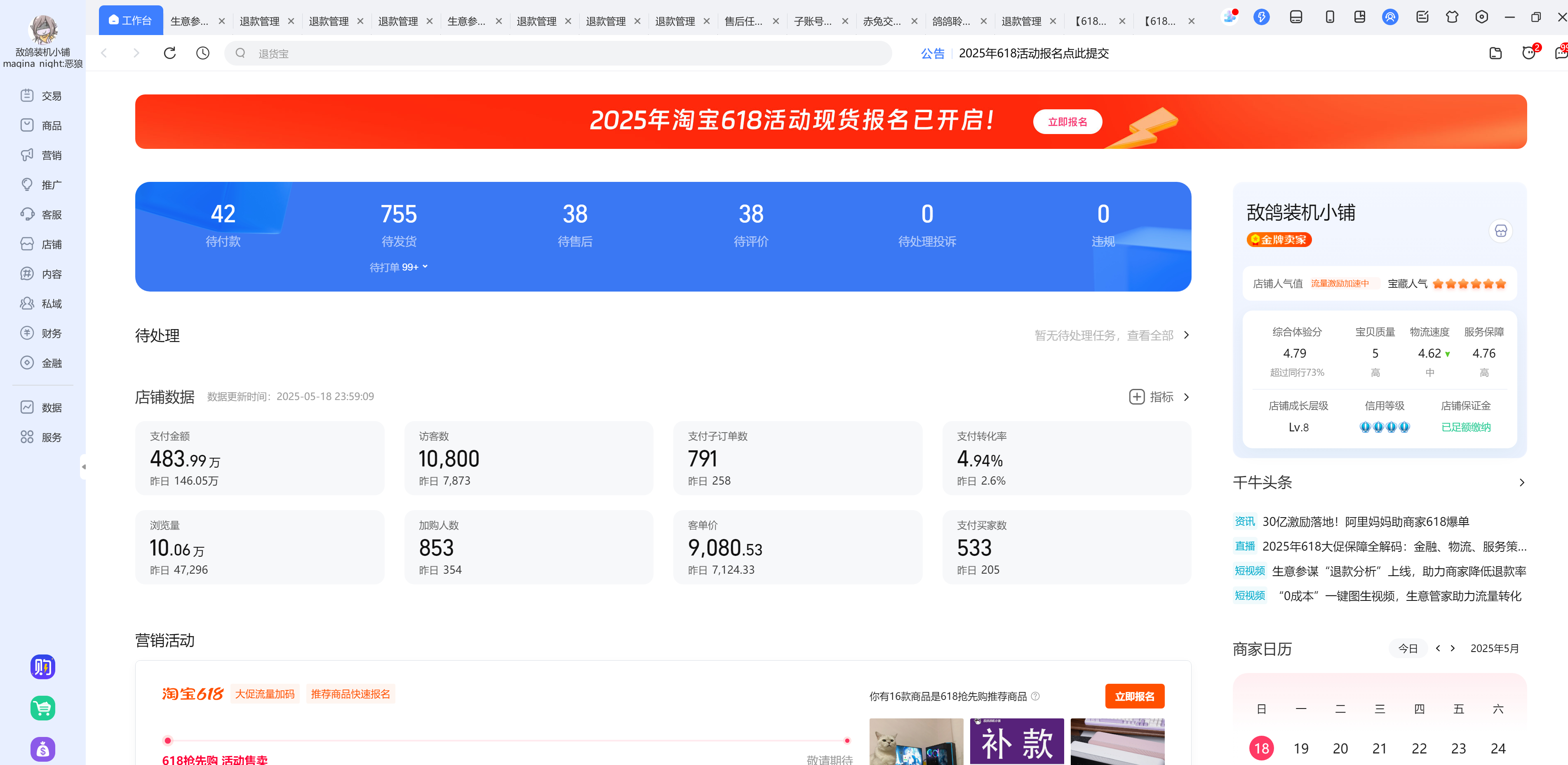Open the 交易 sidebar section
Viewport: 1568px width, 765px height.
(x=41, y=96)
